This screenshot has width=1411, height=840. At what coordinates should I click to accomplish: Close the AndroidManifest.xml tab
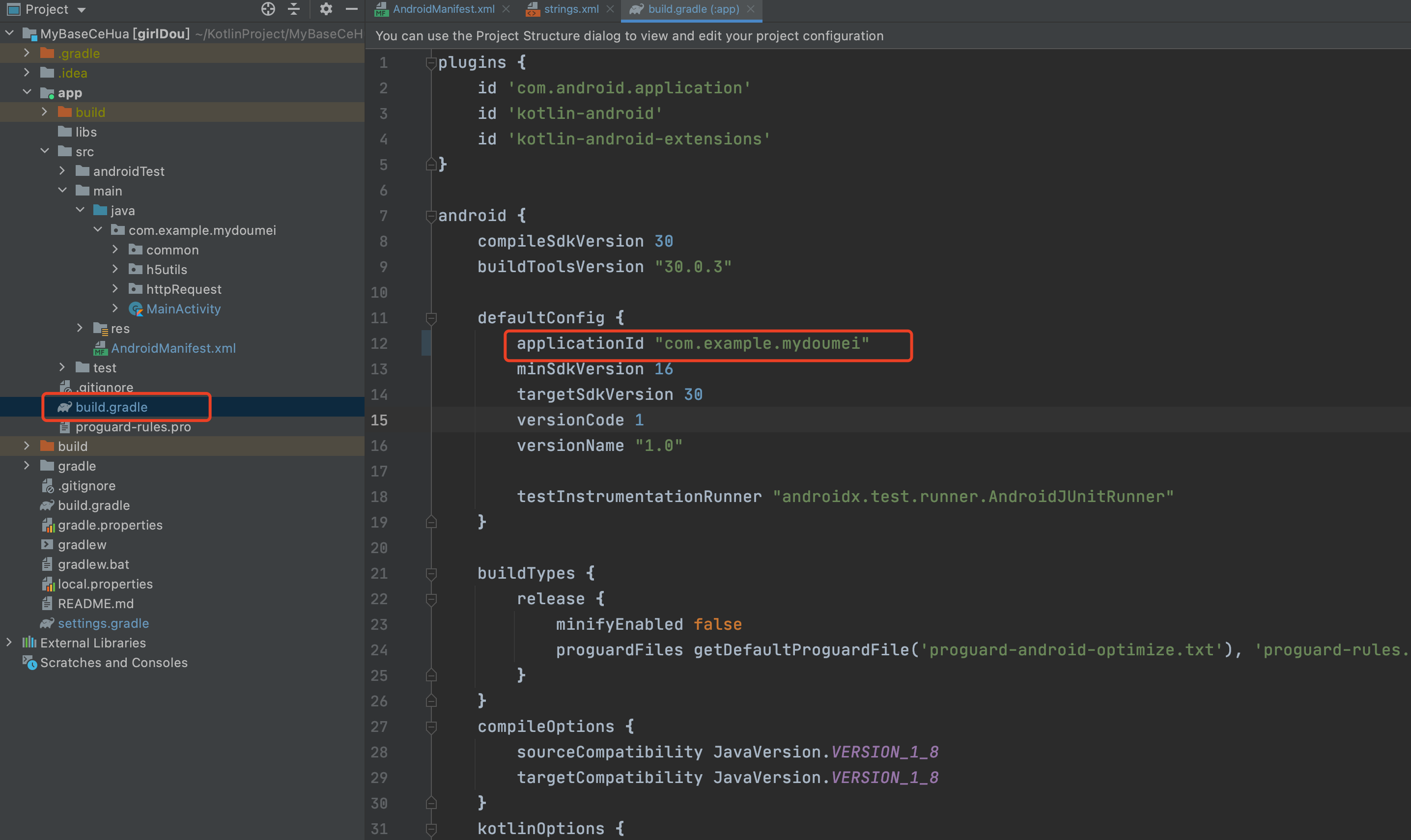(506, 9)
